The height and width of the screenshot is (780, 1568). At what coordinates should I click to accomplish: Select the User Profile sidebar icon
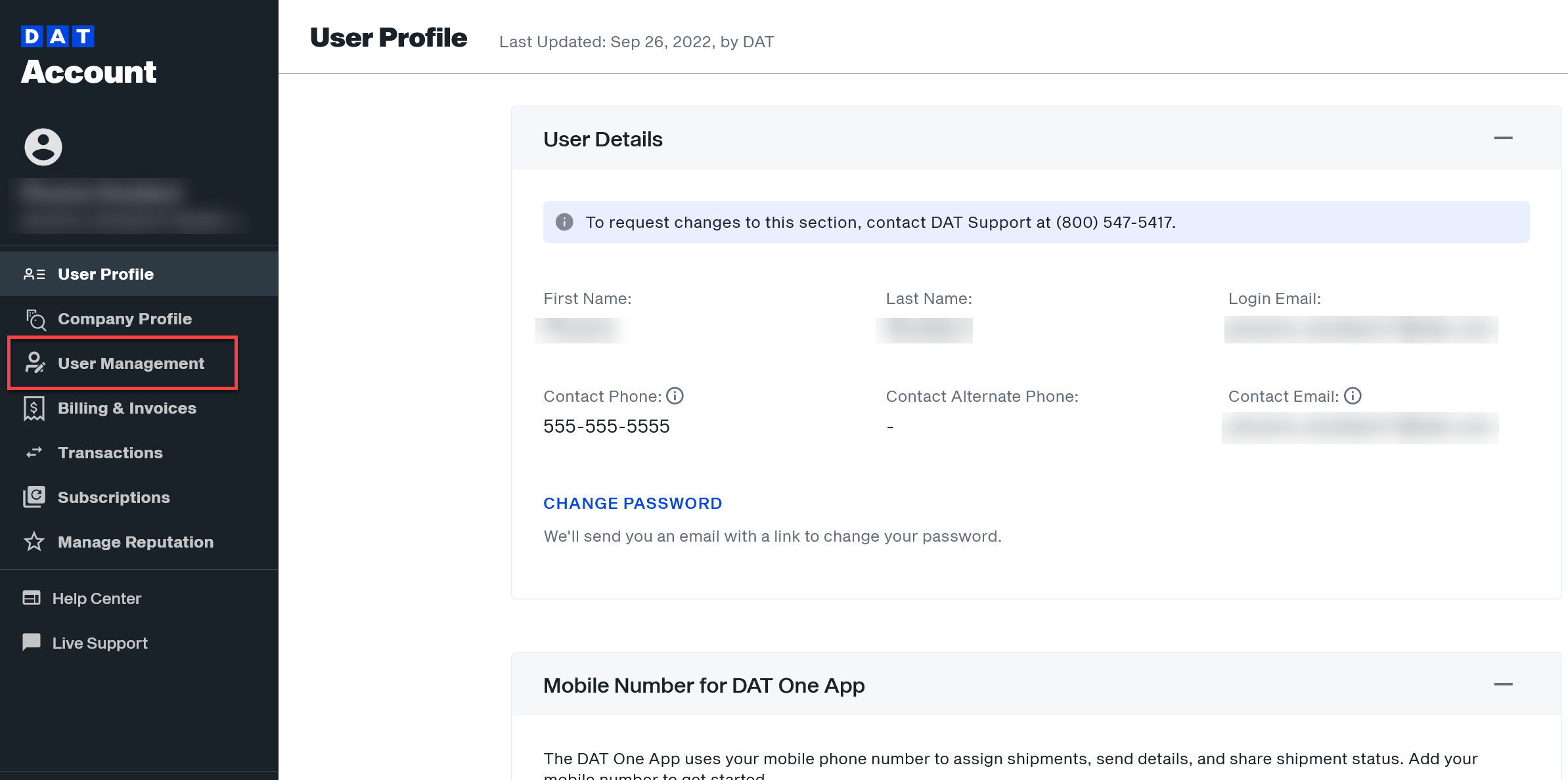(35, 274)
